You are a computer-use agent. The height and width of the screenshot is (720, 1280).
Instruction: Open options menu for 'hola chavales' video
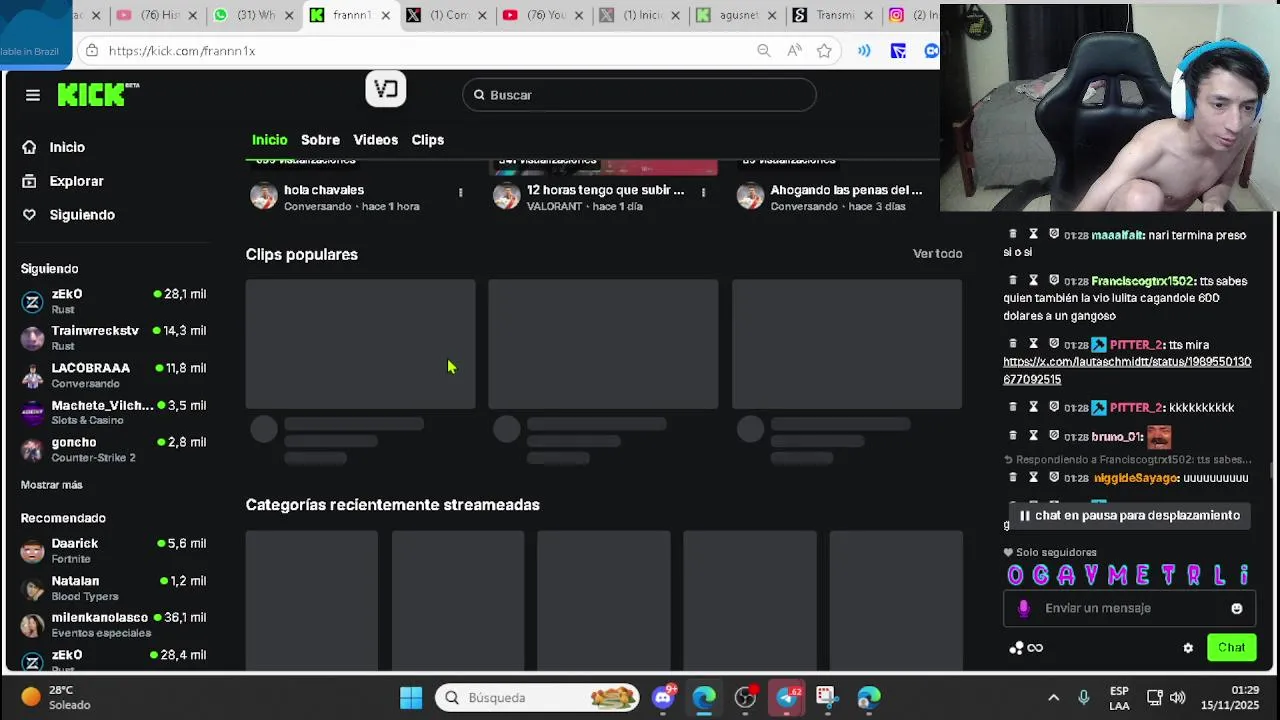[460, 192]
